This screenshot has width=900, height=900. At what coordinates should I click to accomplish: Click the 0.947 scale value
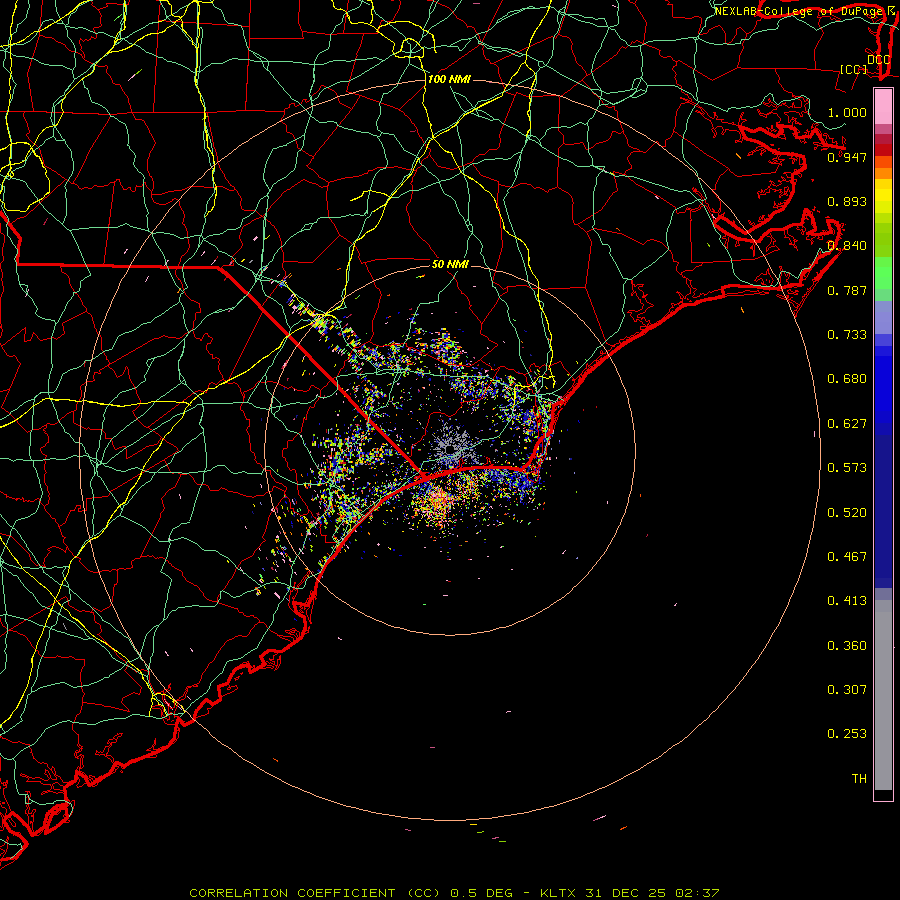coord(847,157)
